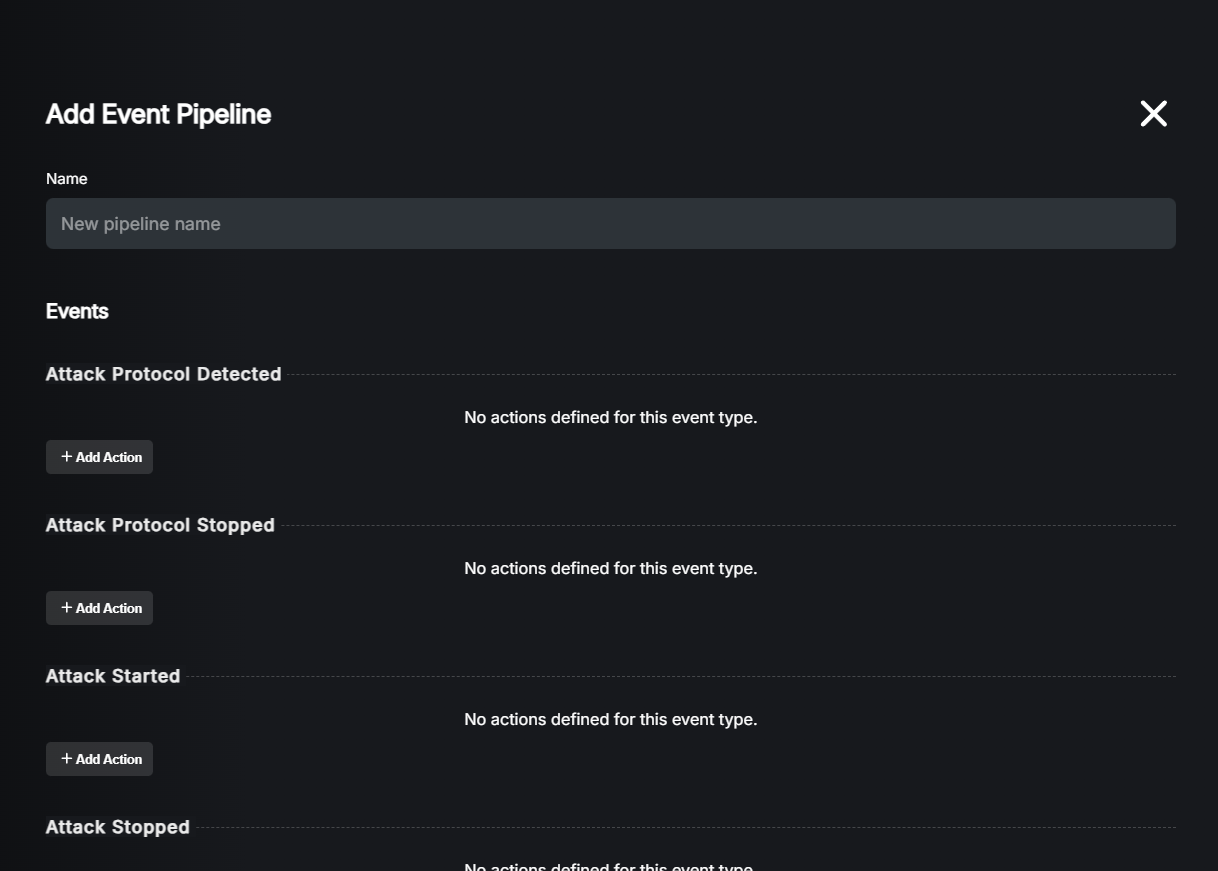Expand the Attack Protocol Detected section
This screenshot has height=871, width=1218.
point(163,373)
